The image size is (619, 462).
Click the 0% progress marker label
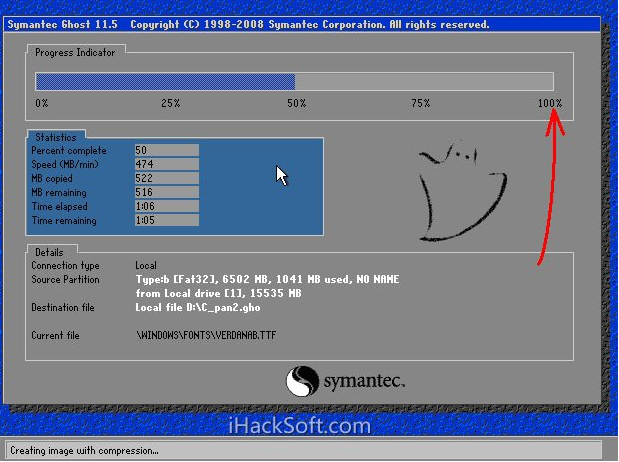point(42,104)
